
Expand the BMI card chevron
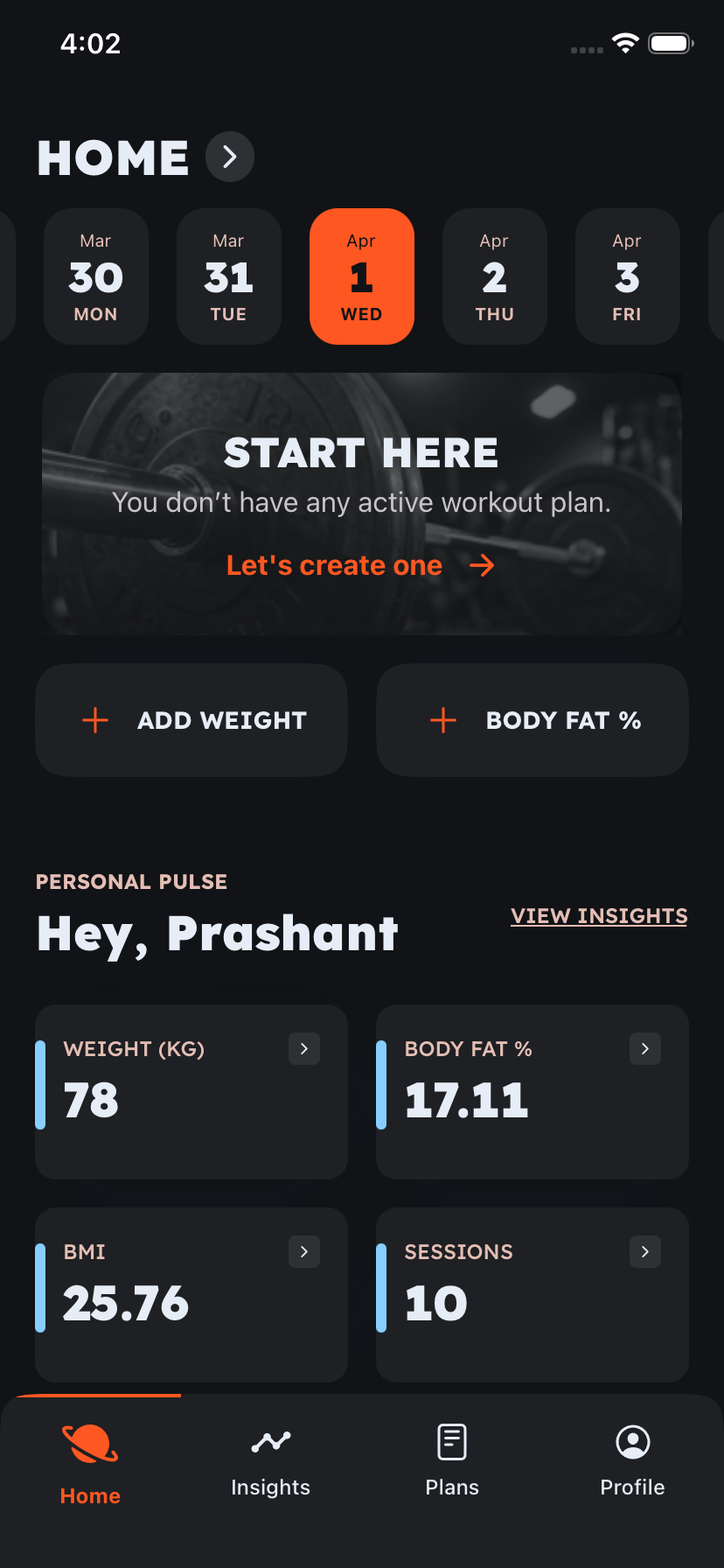[x=304, y=1251]
